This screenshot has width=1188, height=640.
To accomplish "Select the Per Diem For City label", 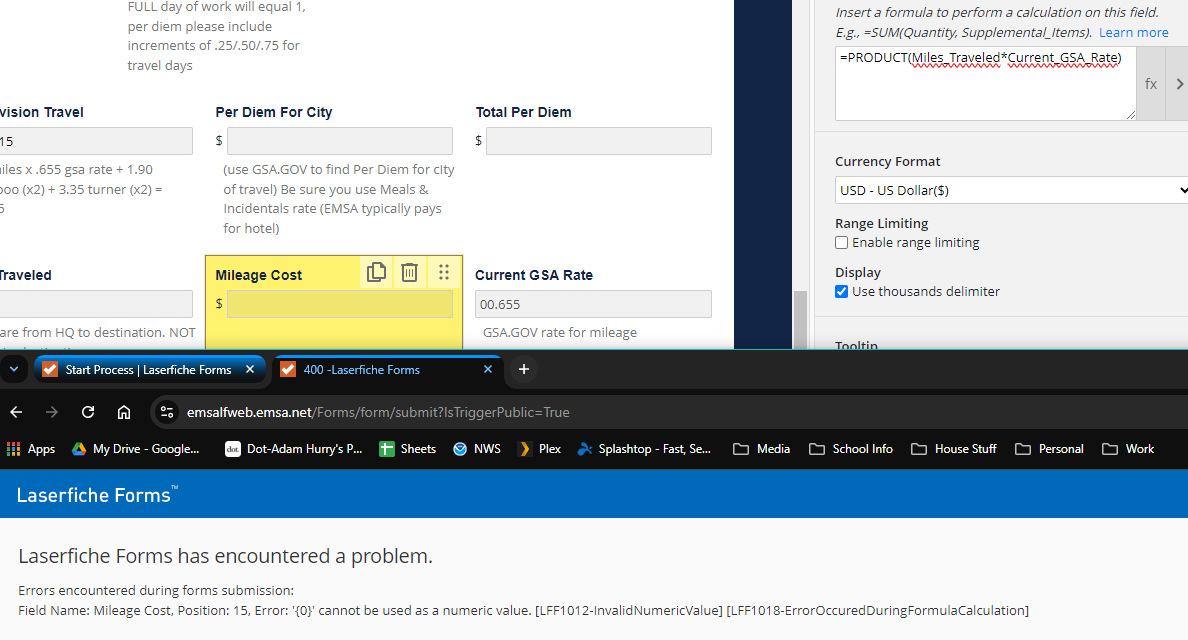I will coord(274,112).
